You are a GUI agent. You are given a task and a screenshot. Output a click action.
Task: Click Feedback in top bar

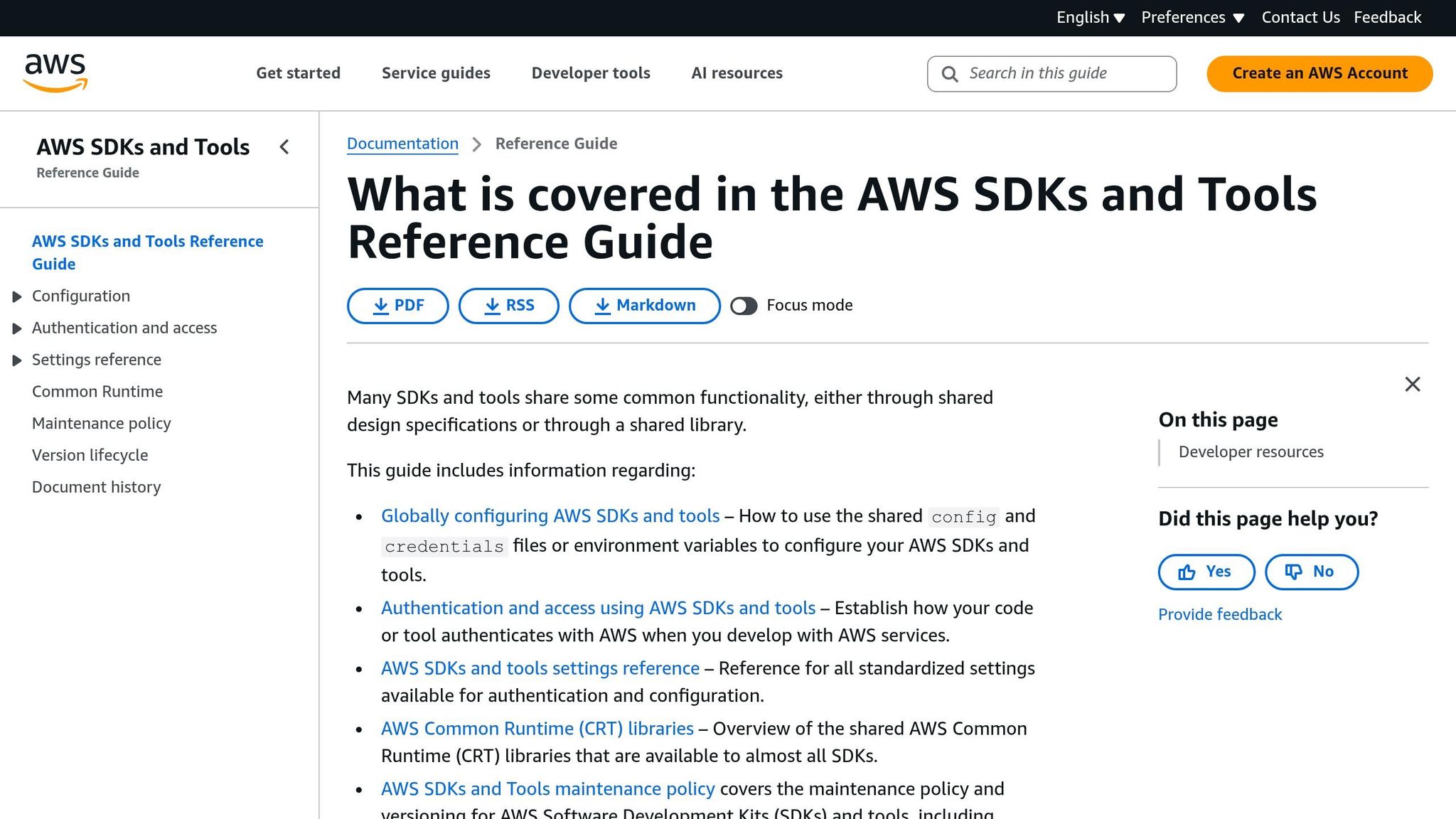coord(1387,18)
